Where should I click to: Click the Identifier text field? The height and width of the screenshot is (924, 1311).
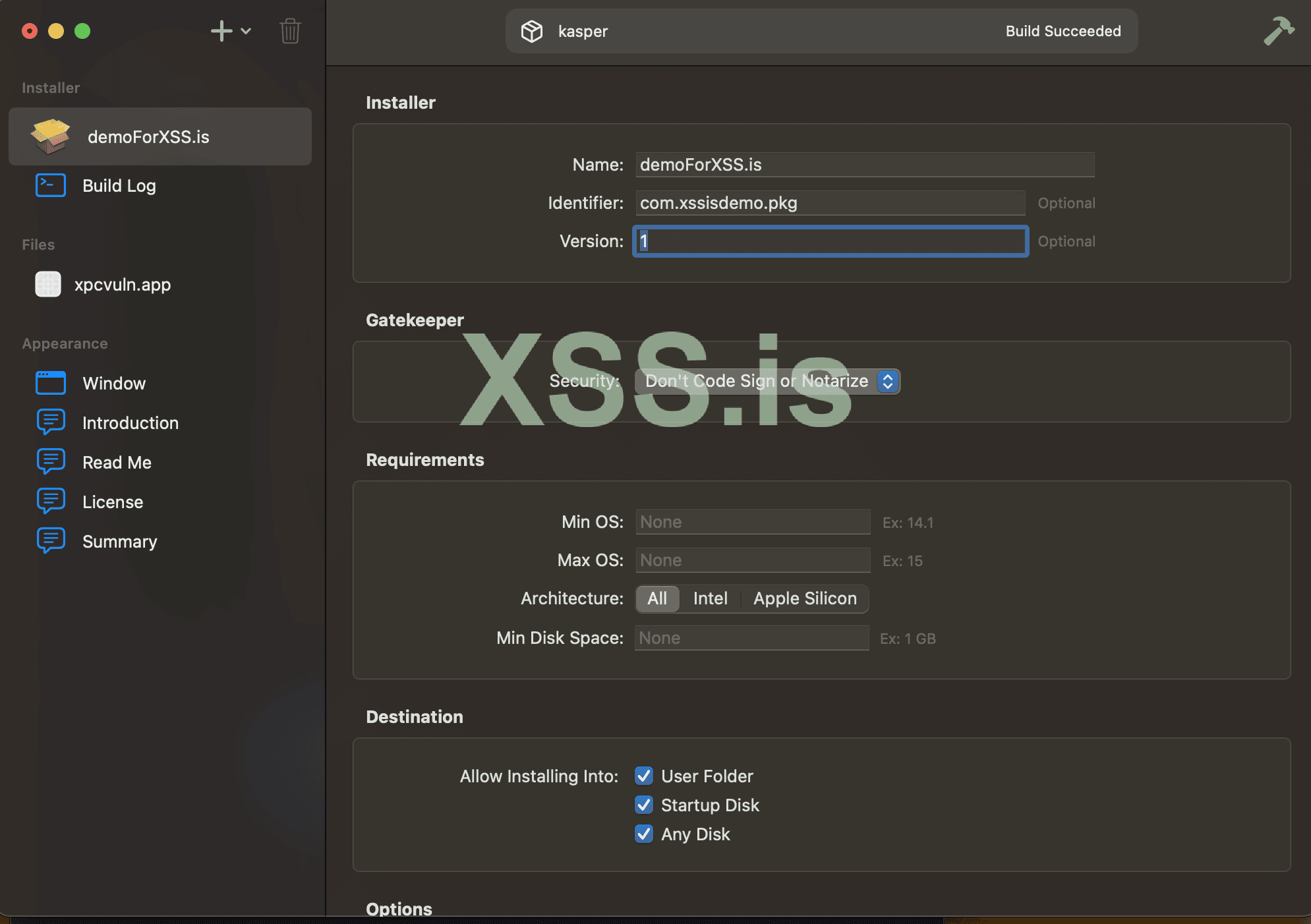(830, 203)
